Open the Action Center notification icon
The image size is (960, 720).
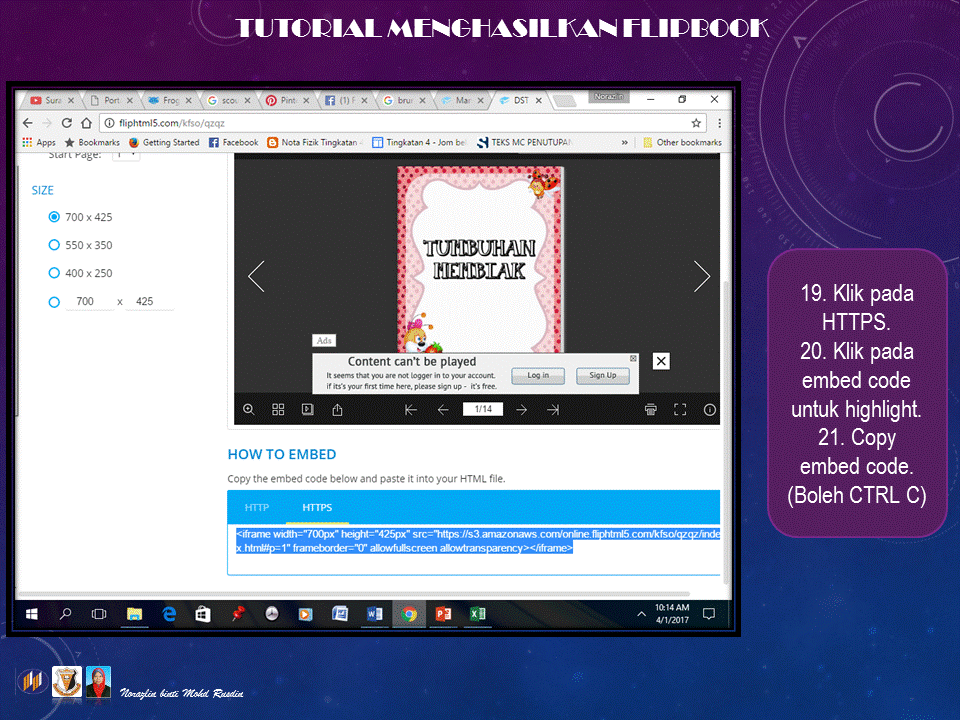[x=709, y=614]
